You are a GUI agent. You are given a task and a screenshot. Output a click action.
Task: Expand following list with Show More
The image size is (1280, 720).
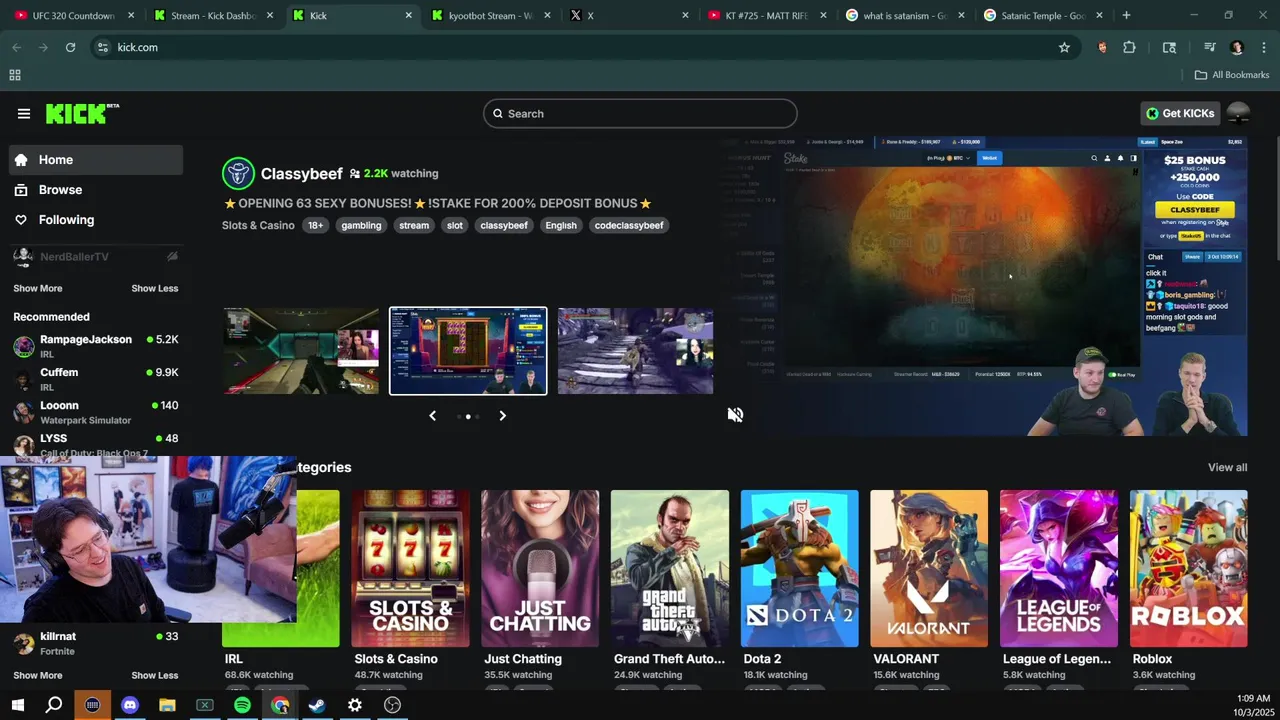pos(38,288)
